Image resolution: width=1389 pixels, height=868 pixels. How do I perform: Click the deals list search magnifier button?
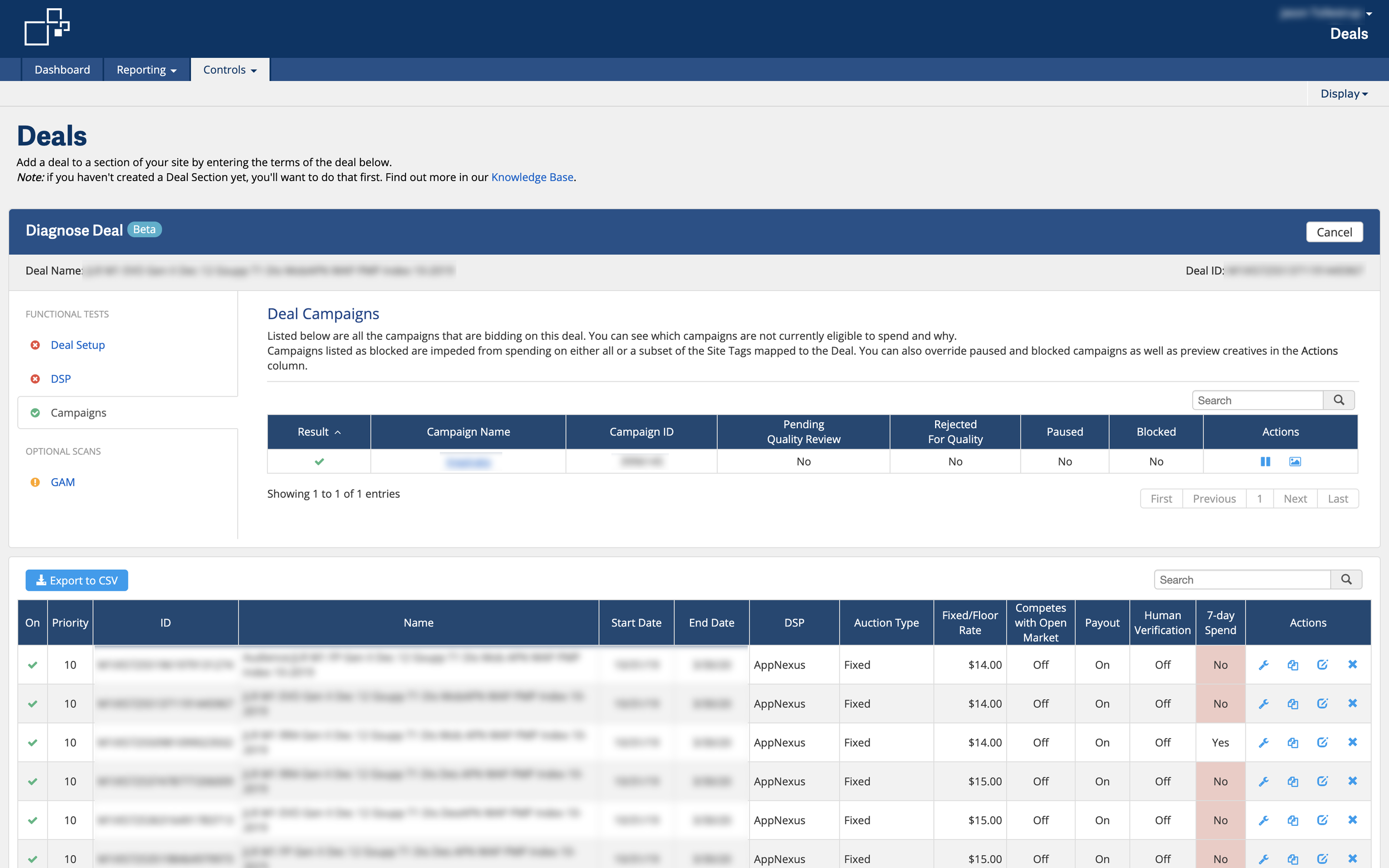[x=1346, y=580]
